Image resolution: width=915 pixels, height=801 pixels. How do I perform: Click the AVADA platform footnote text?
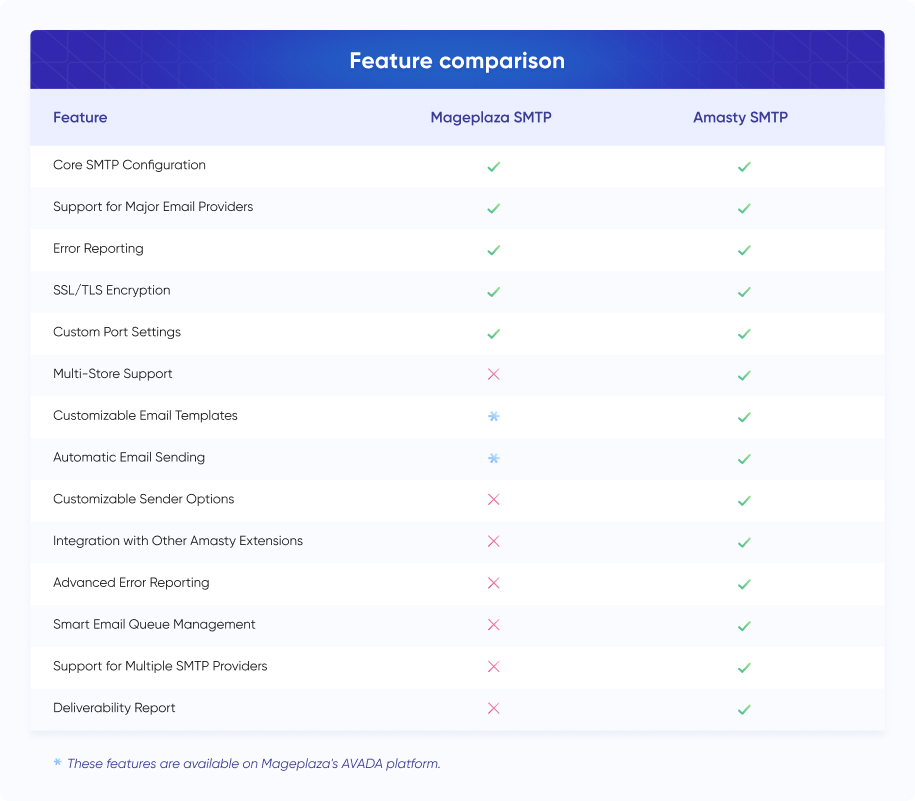pyautogui.click(x=254, y=764)
